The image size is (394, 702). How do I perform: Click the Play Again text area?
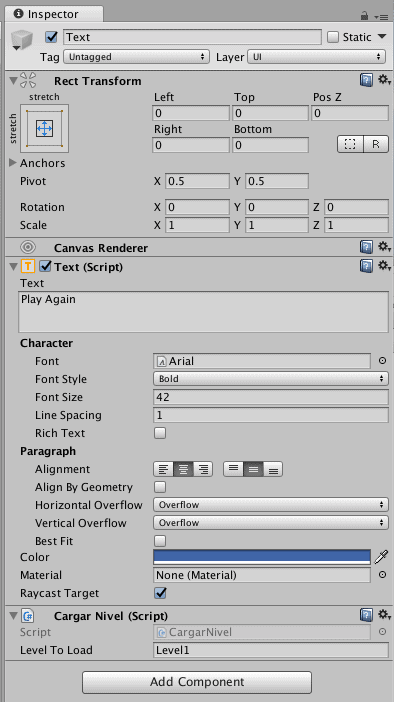pos(203,312)
